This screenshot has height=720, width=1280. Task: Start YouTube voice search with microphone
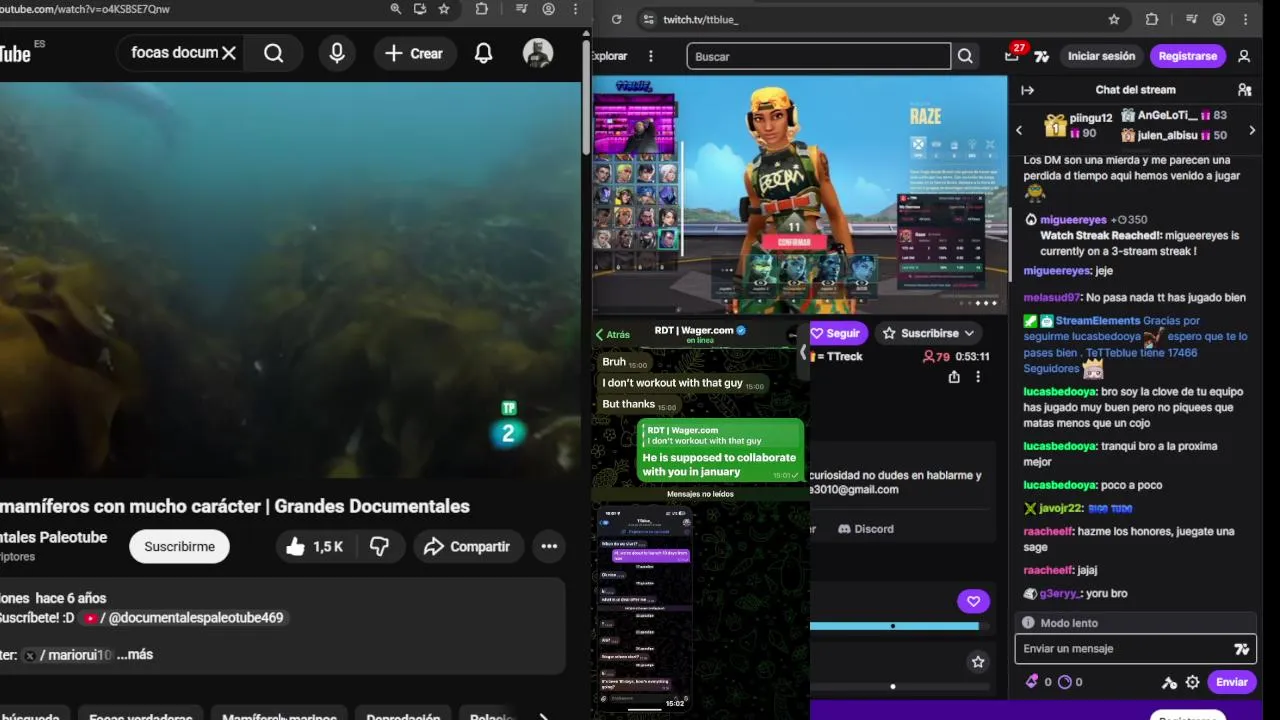tap(337, 53)
